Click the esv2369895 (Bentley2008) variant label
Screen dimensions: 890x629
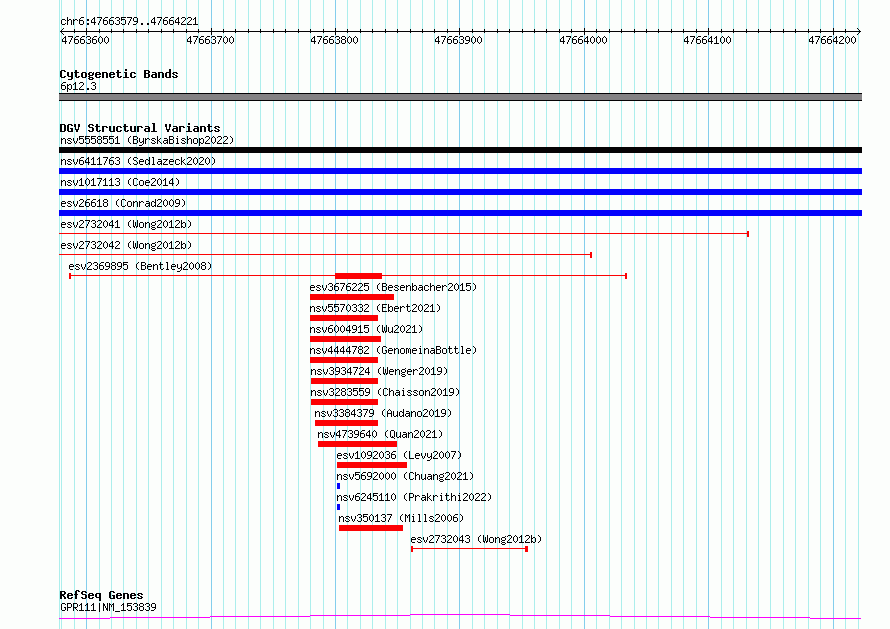coord(140,266)
